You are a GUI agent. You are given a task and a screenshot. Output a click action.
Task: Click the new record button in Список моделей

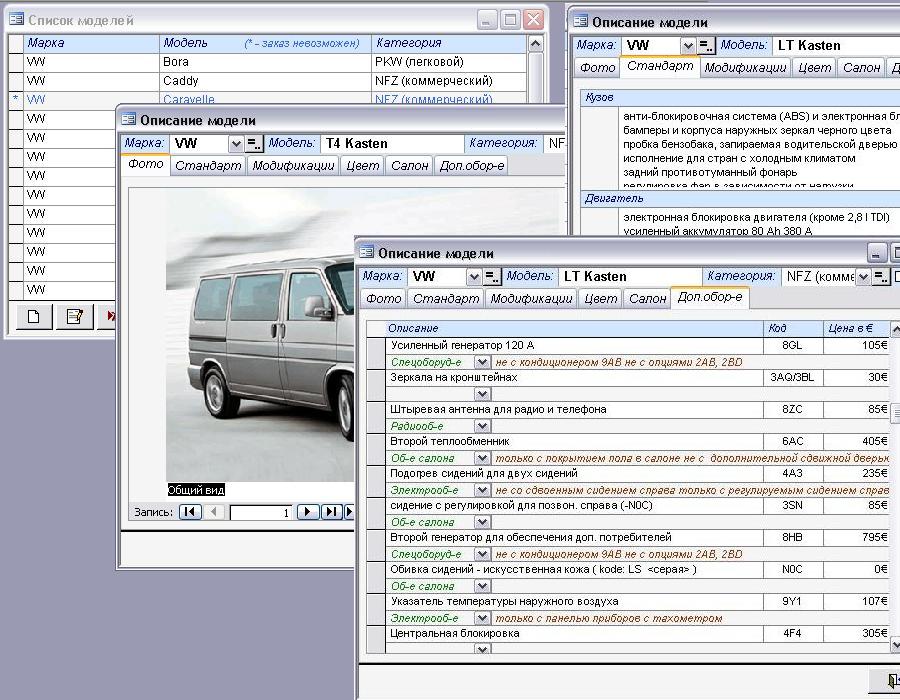[33, 317]
